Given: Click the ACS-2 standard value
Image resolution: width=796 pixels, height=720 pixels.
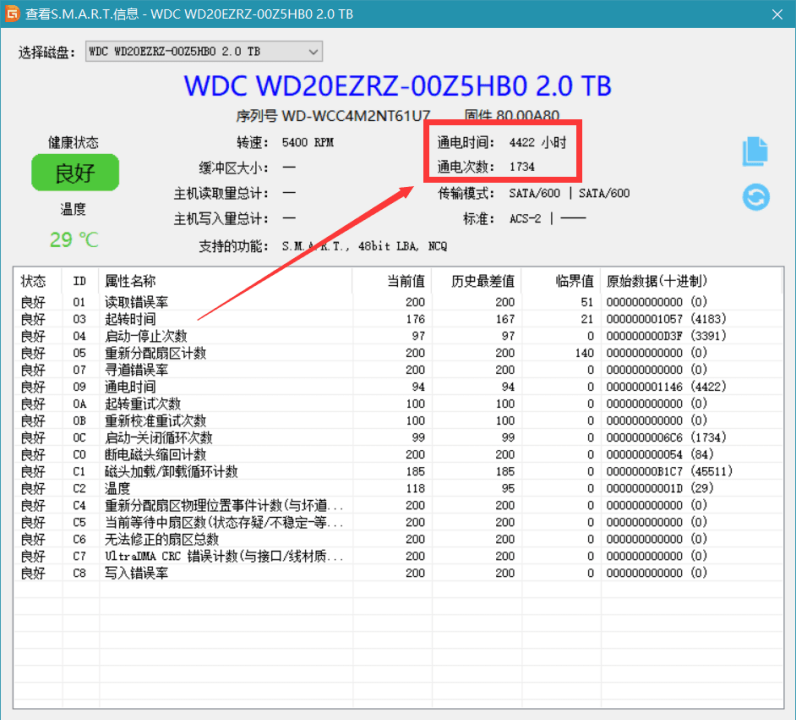Looking at the screenshot, I should tap(525, 219).
